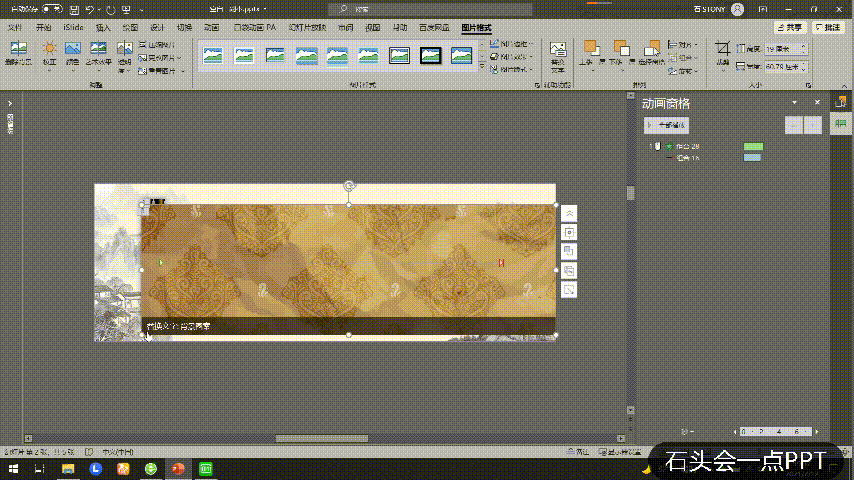Click the picture width input field
Screen dimensions: 854x480
coord(785,66)
